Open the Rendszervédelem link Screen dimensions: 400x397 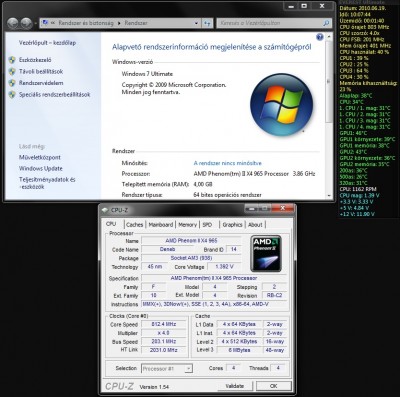tap(41, 83)
